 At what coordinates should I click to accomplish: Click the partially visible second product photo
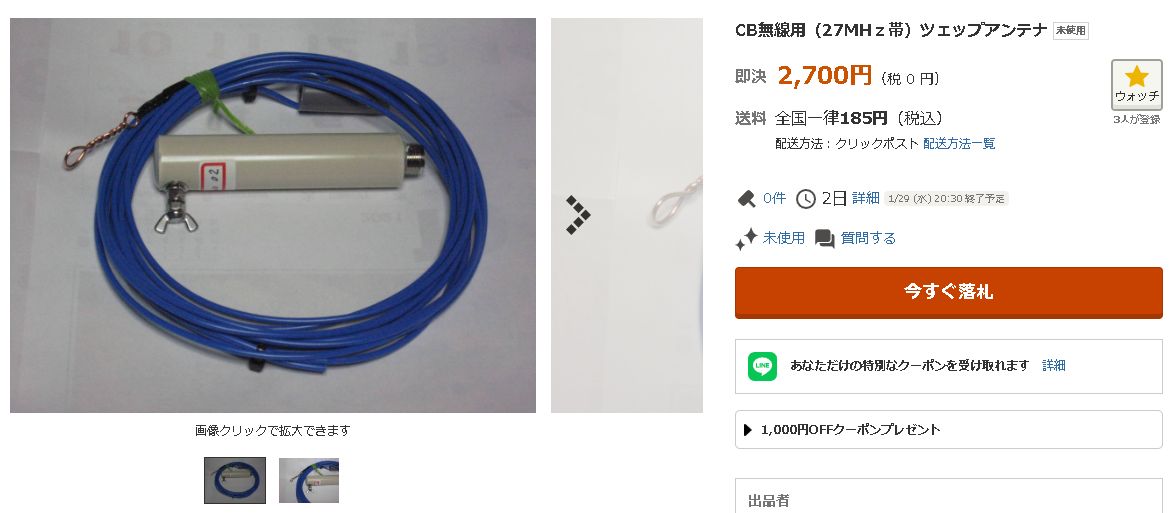pos(627,215)
